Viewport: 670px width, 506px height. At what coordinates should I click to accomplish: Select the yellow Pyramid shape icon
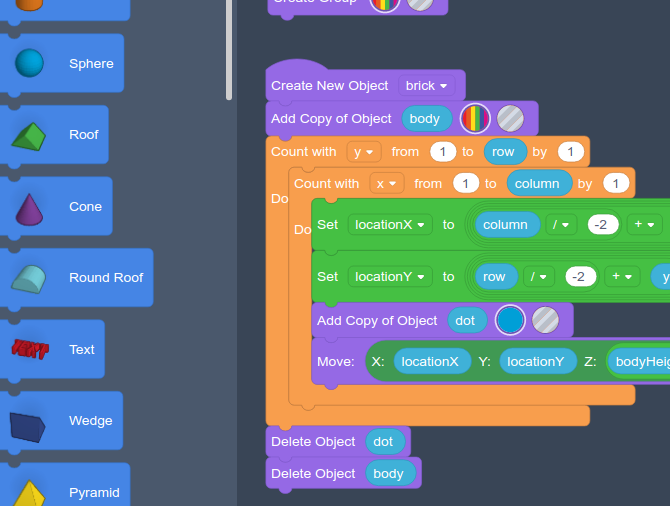pos(29,494)
